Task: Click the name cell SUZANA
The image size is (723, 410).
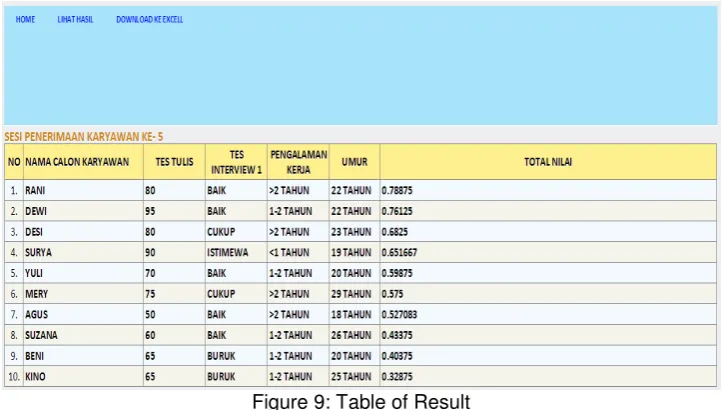Action: (83, 335)
